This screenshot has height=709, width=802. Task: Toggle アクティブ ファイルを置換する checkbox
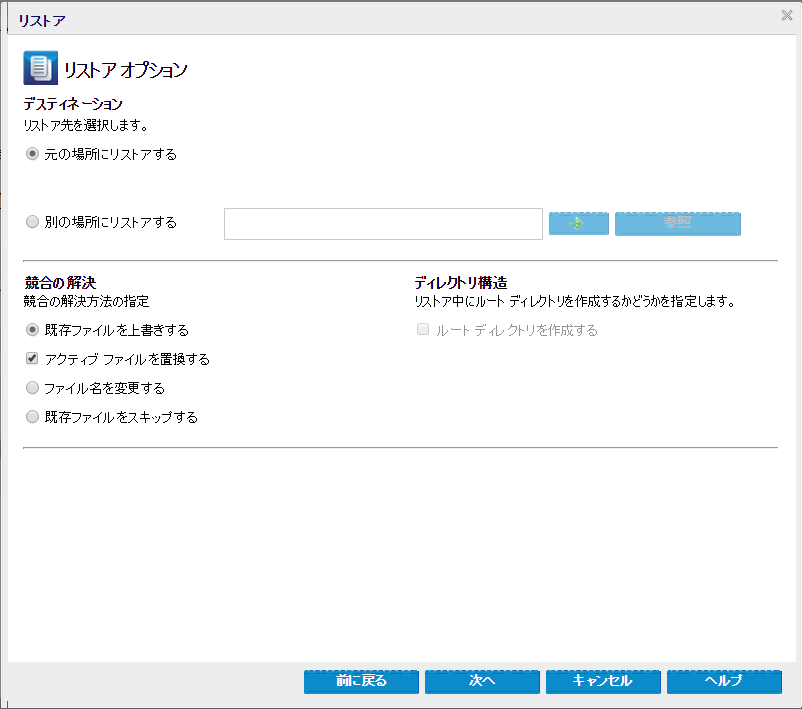pos(32,359)
